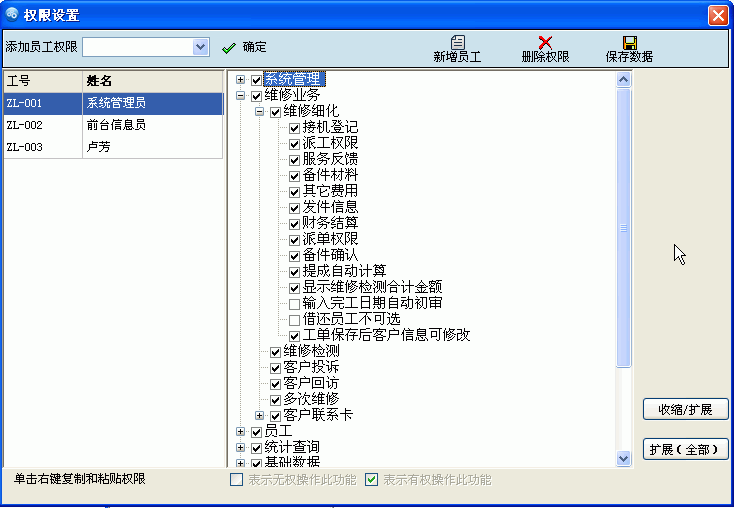The image size is (734, 508).
Task: Click the tree vertical scrollbar thumb
Action: pos(624,228)
